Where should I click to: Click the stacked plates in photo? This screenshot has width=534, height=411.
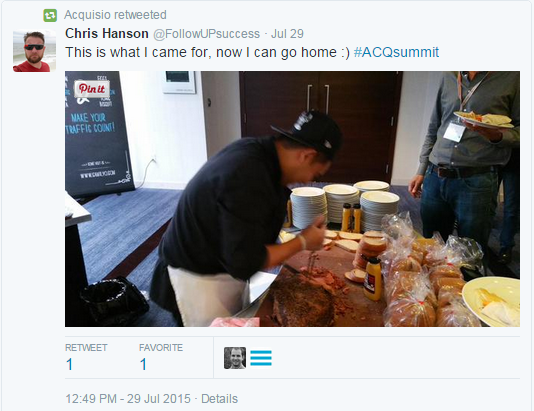(344, 206)
